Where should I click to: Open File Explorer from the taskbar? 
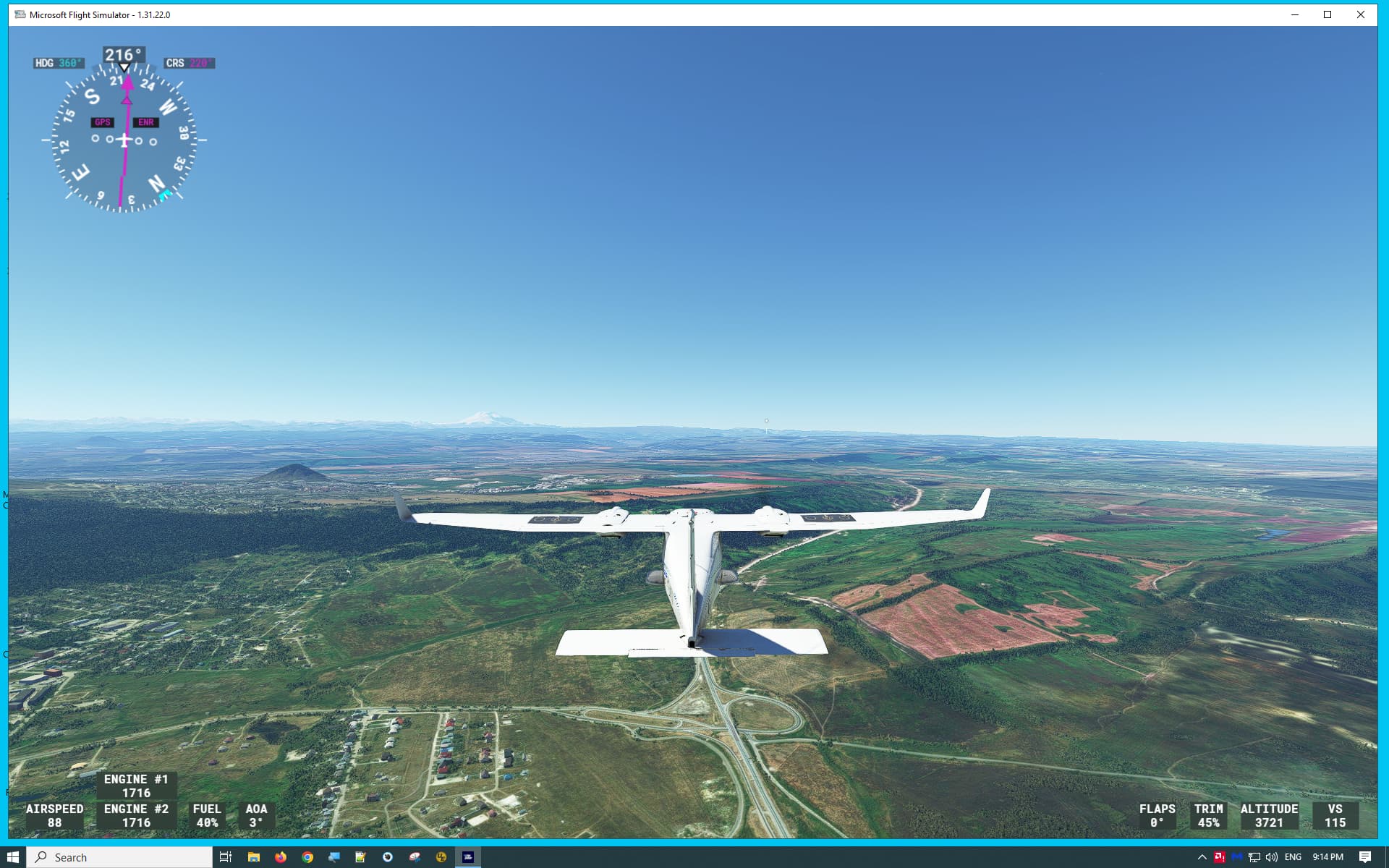click(x=252, y=856)
